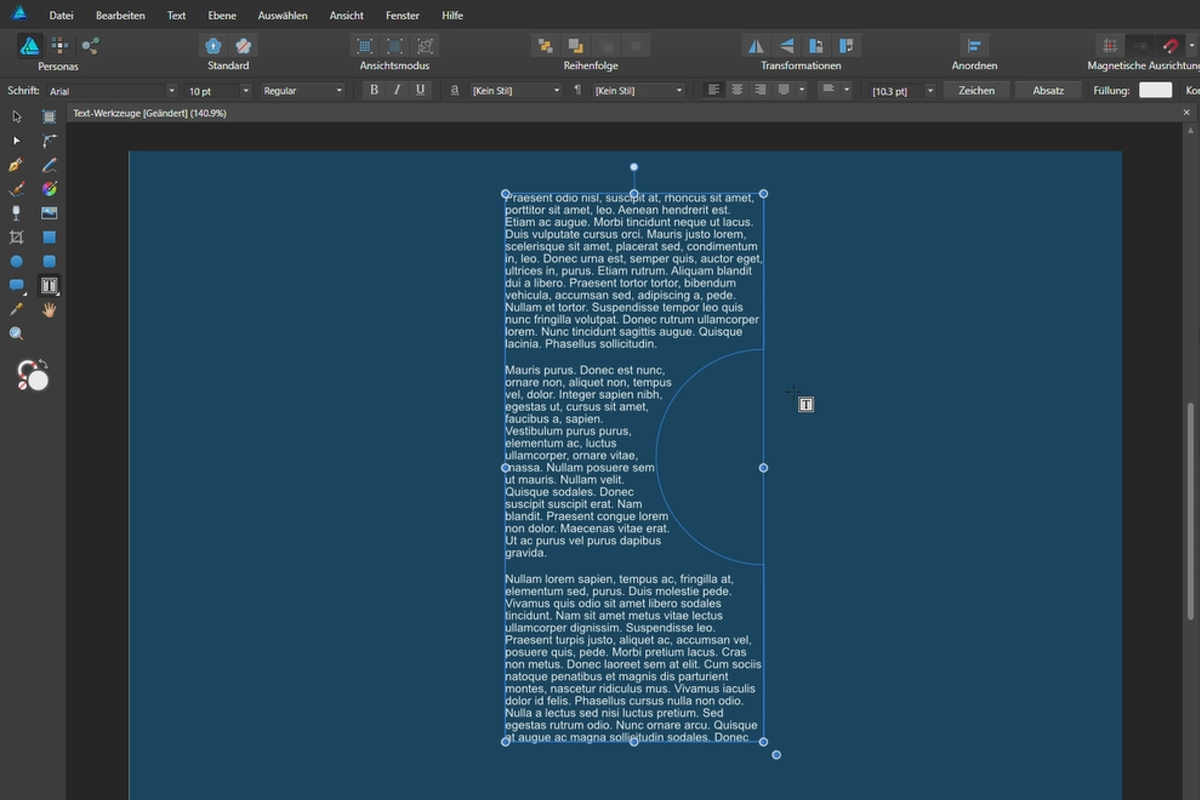The image size is (1200, 800).
Task: Select the Place Image tool
Action: coord(49,213)
